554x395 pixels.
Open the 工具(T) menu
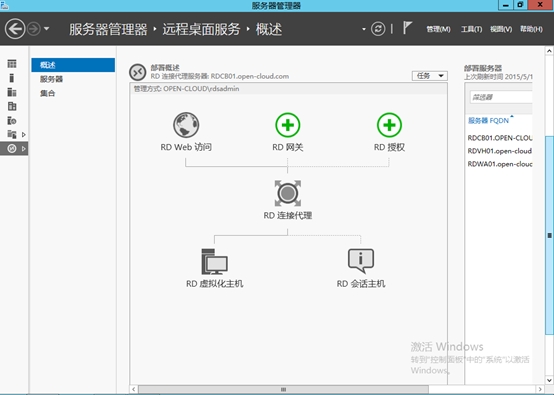471,29
